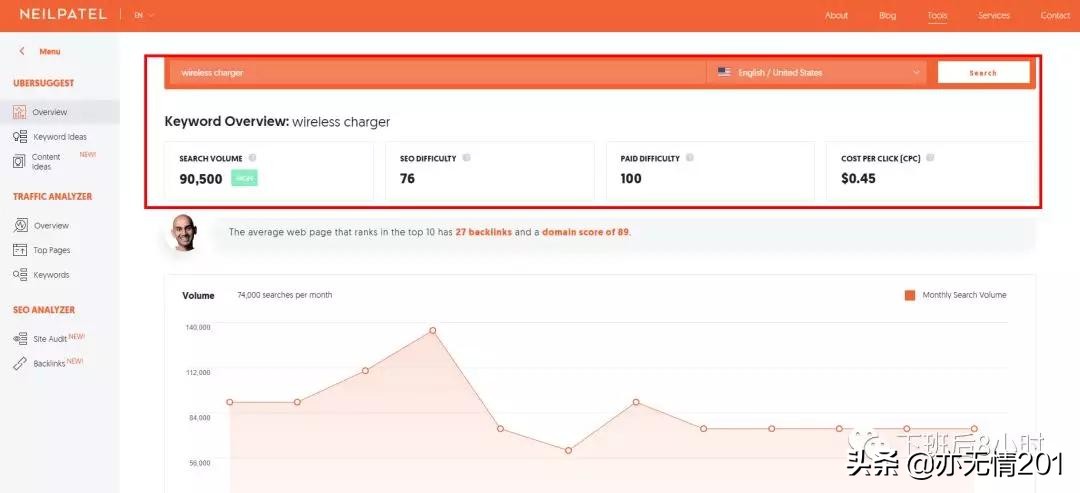1080x493 pixels.
Task: Click Paid Difficulty info icon
Action: [689, 158]
